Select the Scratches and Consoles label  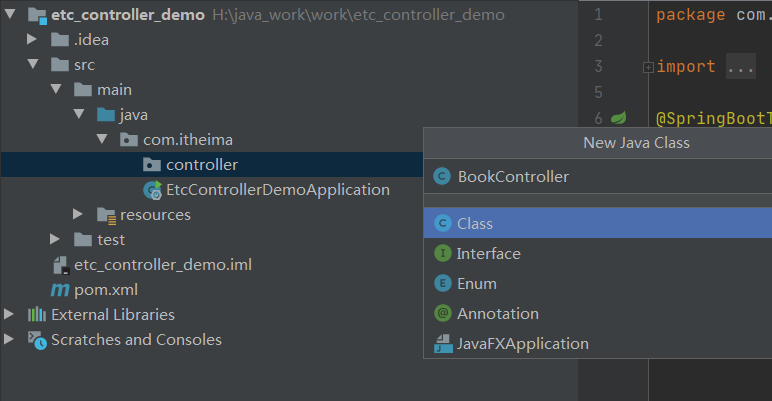(x=136, y=339)
